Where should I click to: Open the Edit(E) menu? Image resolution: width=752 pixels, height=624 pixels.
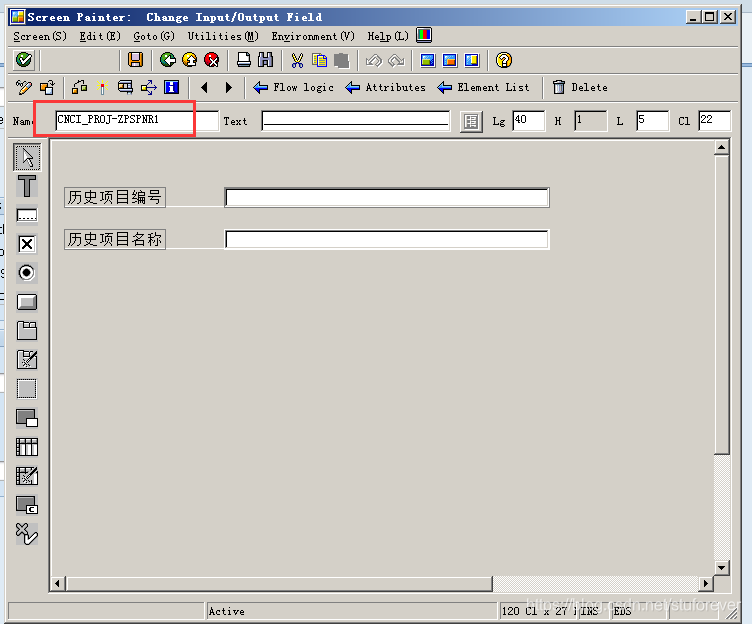100,36
